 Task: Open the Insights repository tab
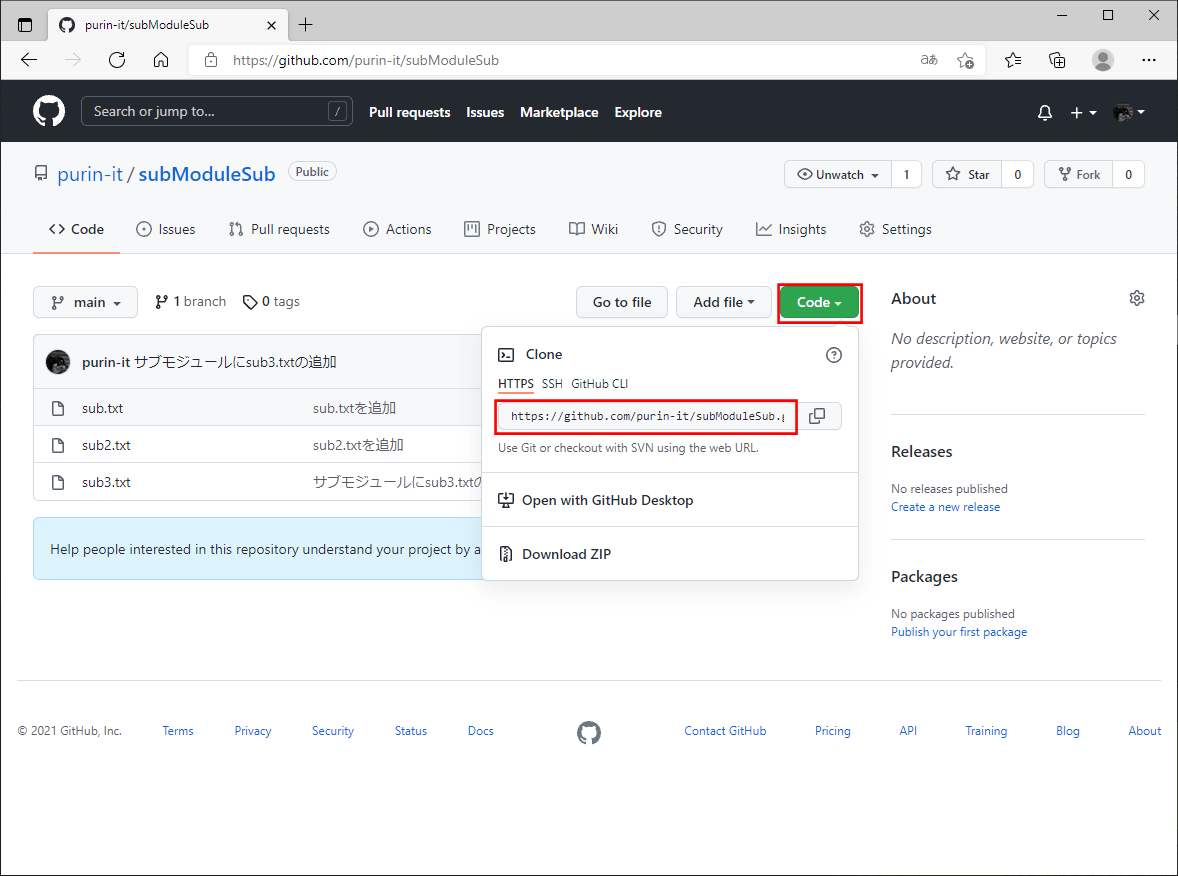[791, 229]
